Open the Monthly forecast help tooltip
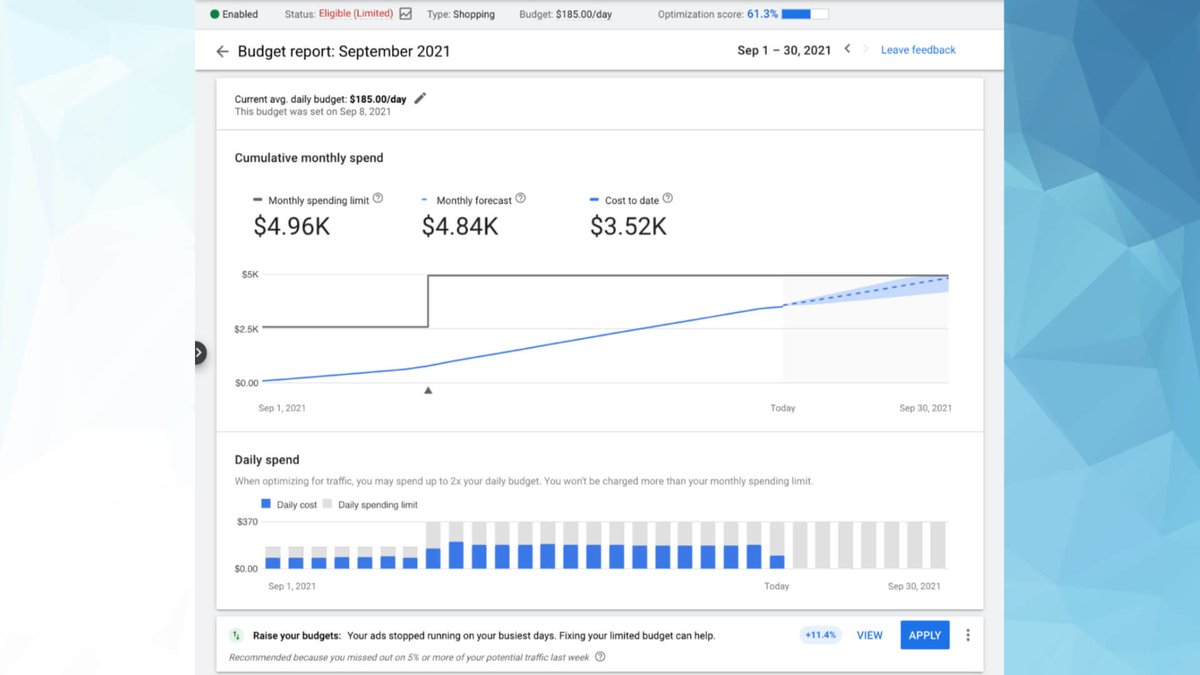Viewport: 1200px width, 675px height. [521, 198]
